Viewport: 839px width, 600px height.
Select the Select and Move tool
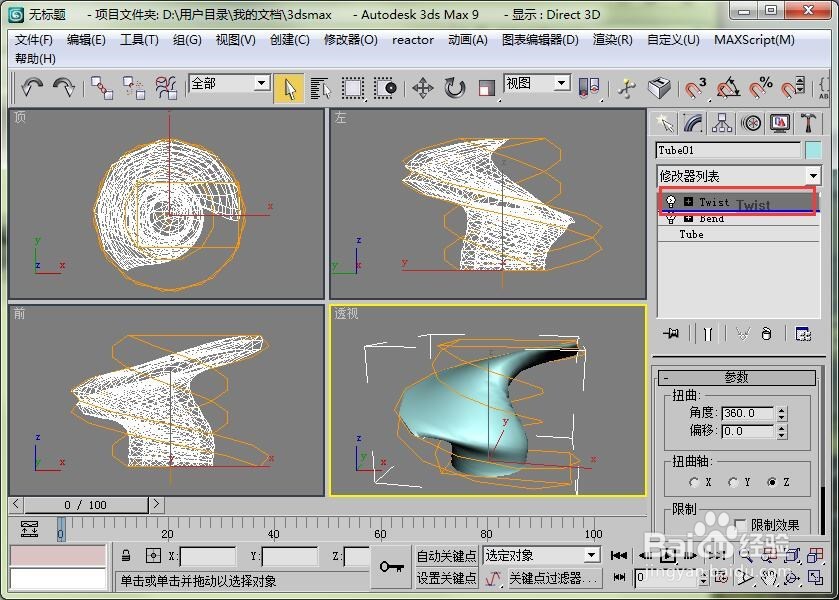tap(421, 89)
